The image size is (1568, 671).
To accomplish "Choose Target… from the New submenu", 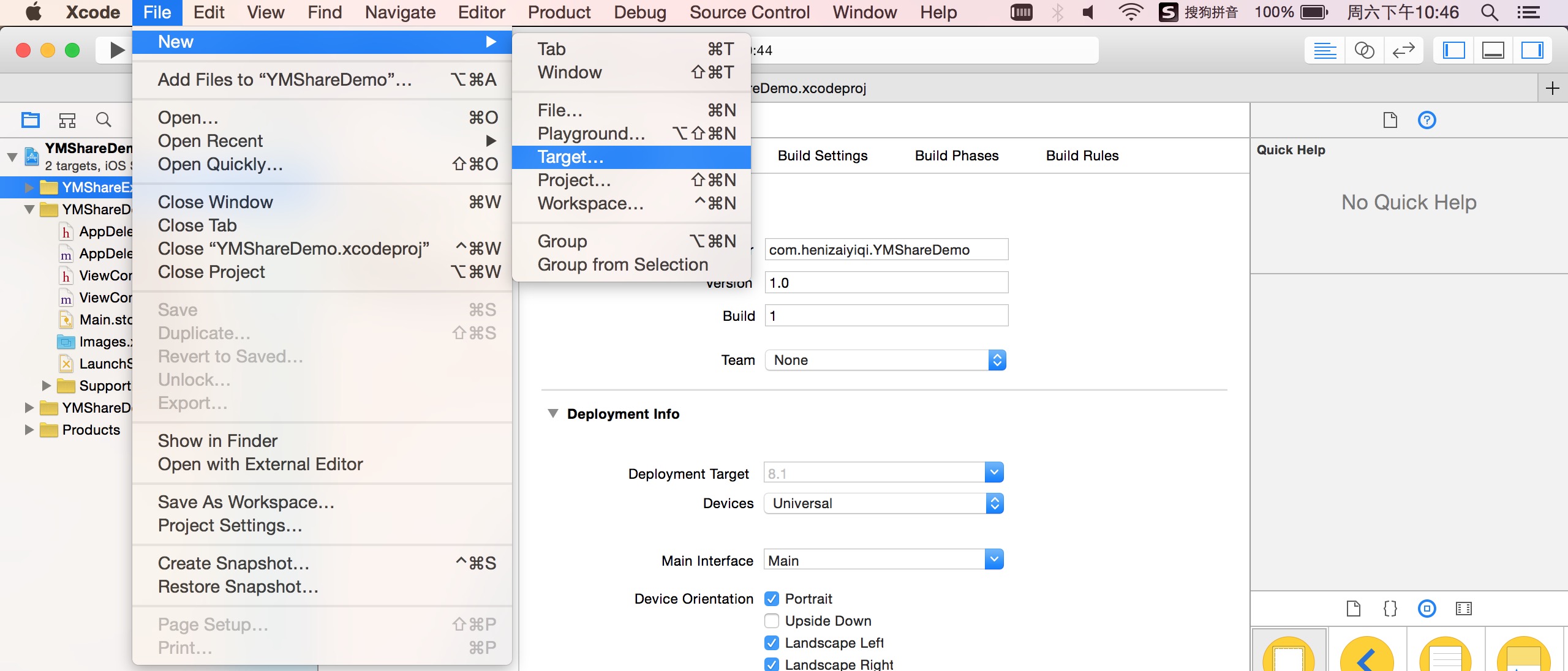I will tap(631, 157).
